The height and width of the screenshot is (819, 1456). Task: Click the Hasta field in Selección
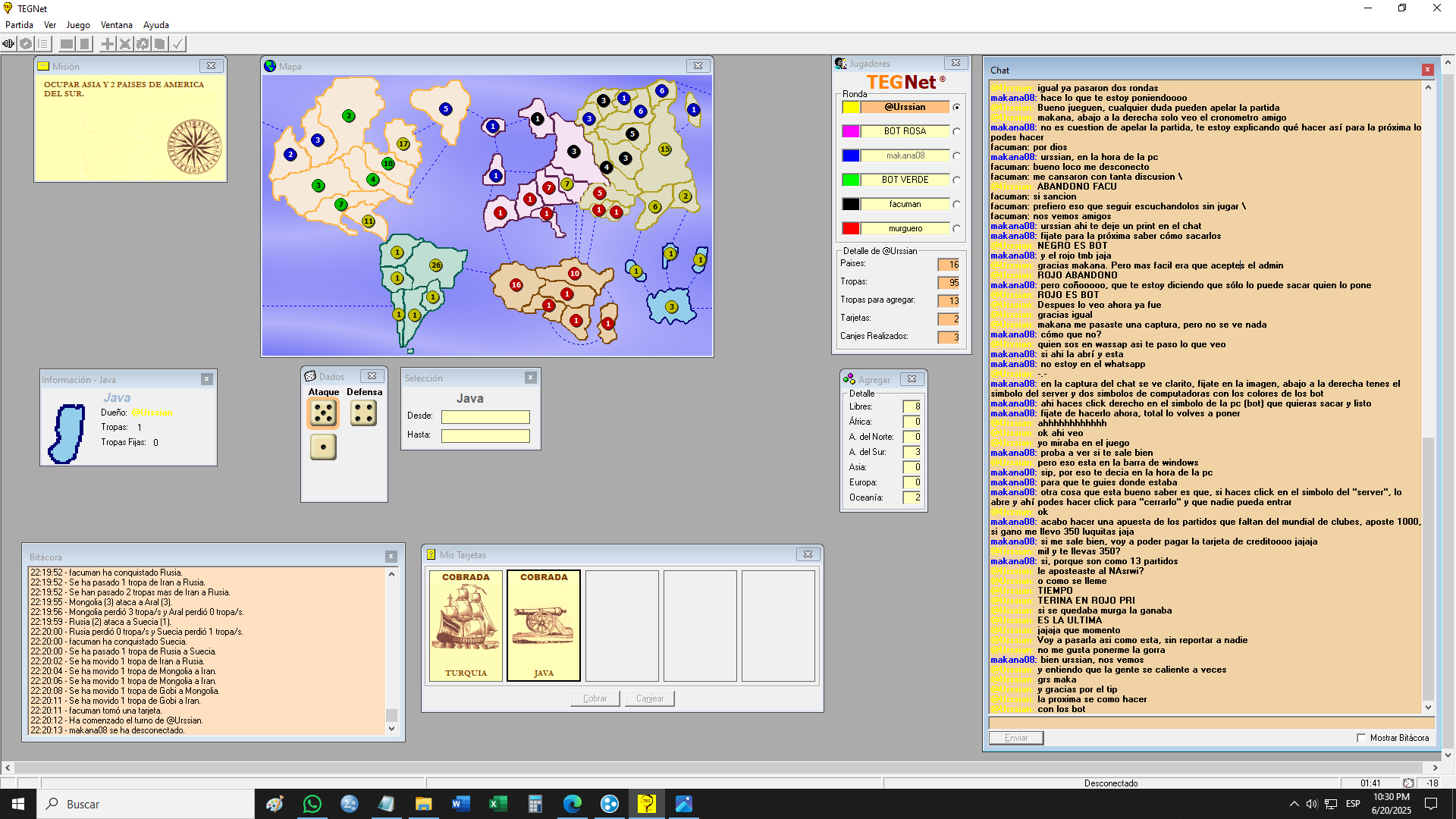point(485,436)
